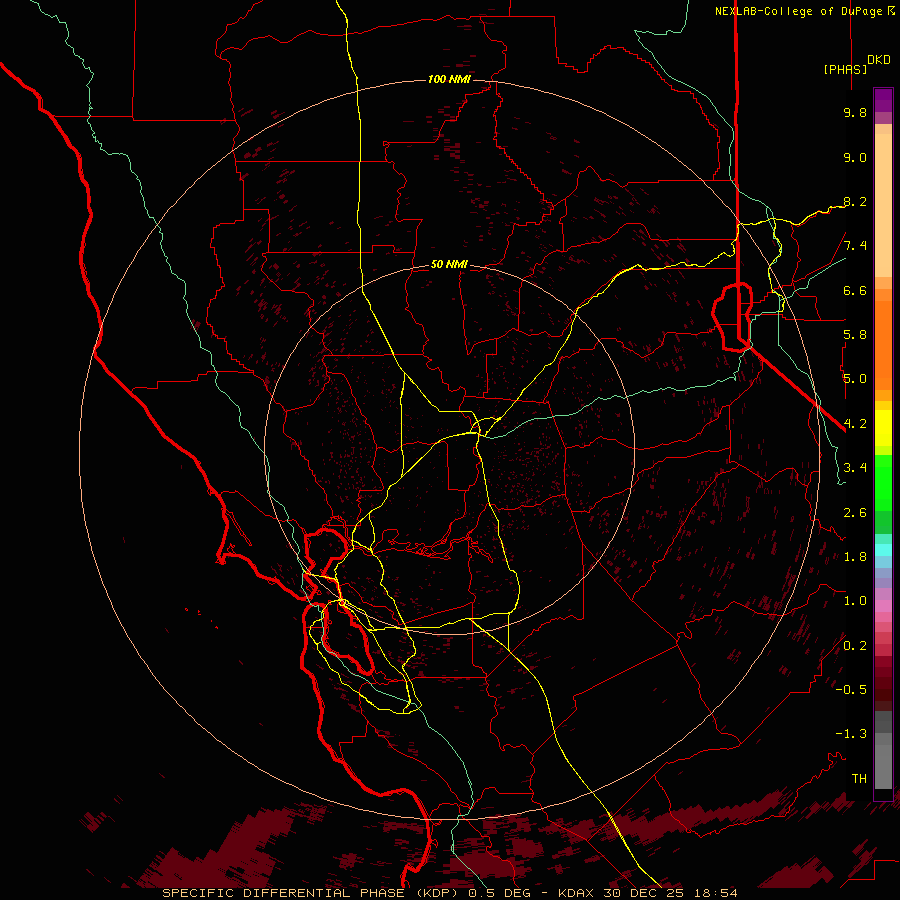Pick the large peach segment of the color bar
Screen dimensions: 900x900
click(883, 205)
